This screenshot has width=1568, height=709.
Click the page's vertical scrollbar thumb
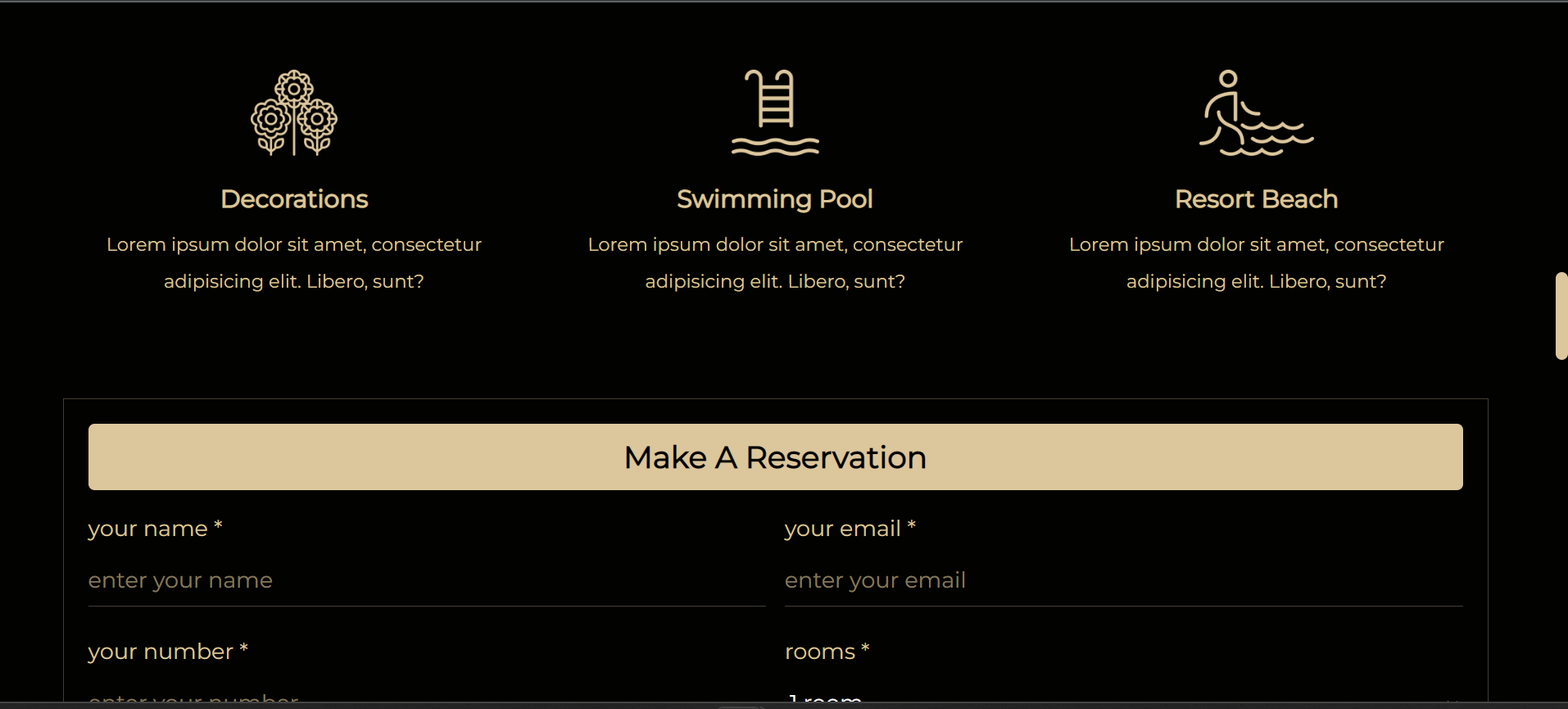[1561, 316]
